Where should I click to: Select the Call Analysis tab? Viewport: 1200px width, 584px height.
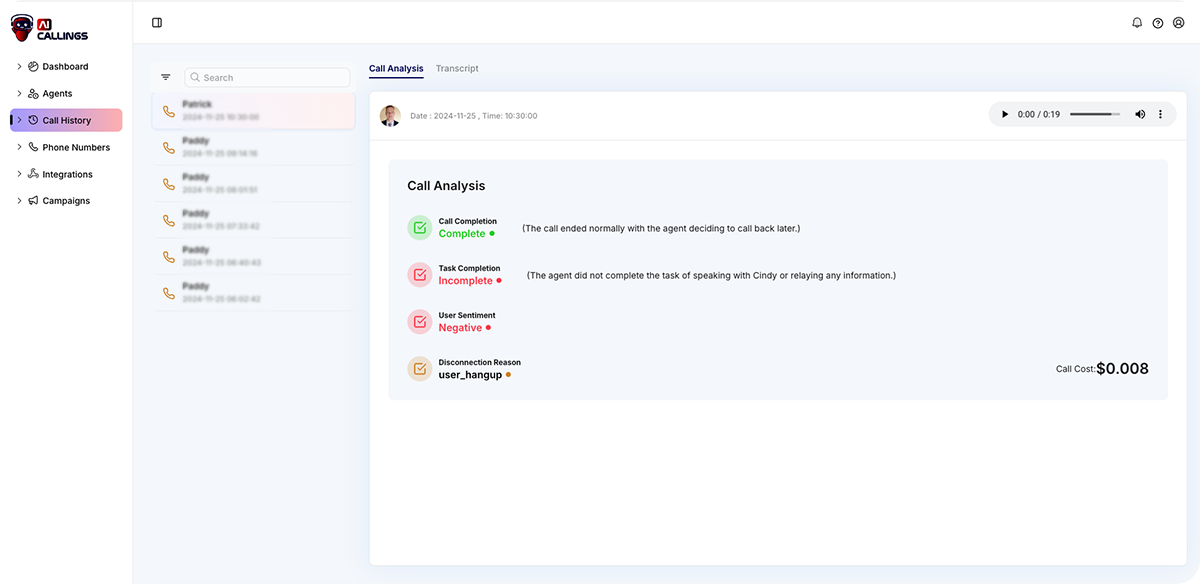[396, 69]
